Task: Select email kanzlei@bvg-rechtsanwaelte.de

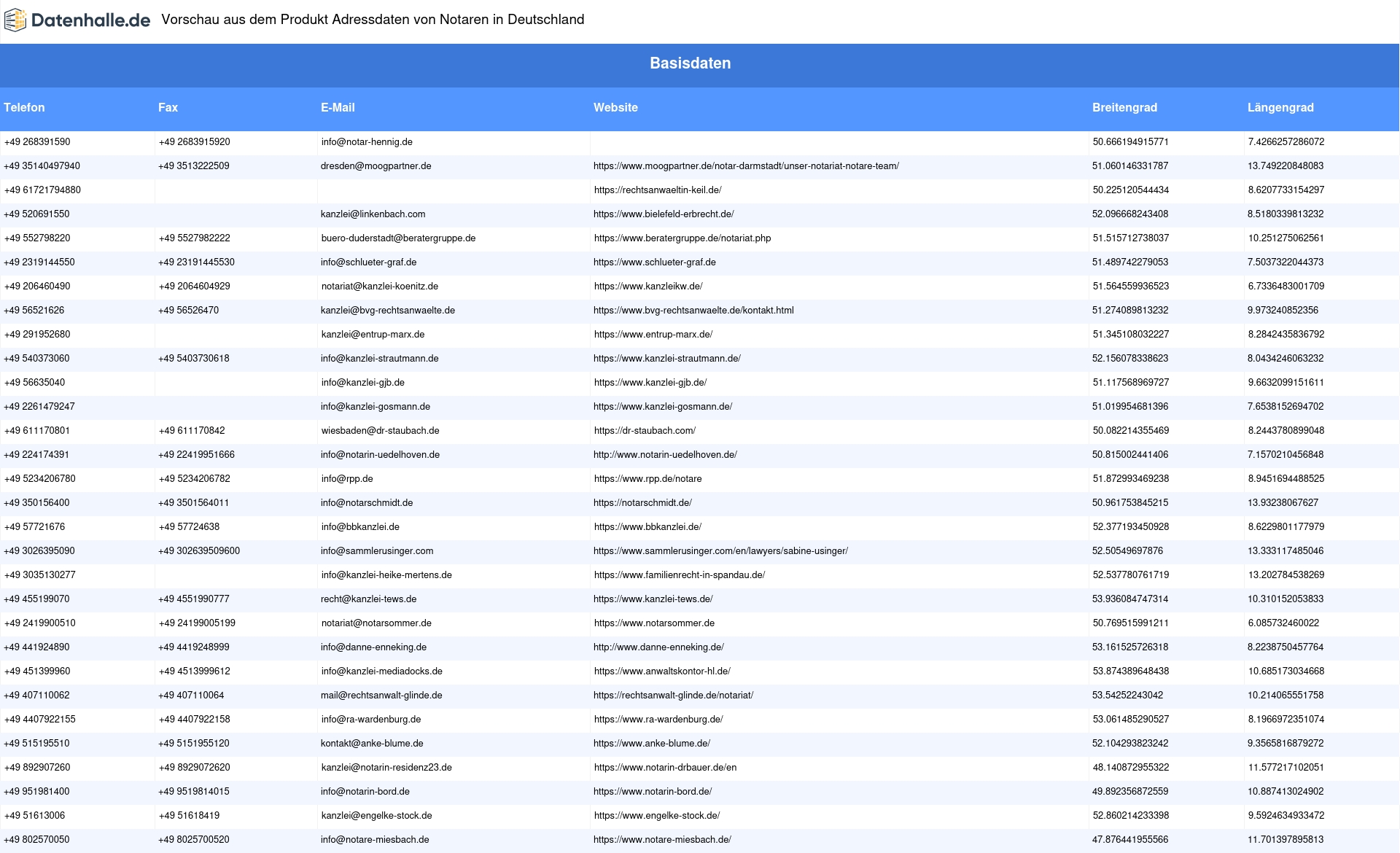Action: pyautogui.click(x=388, y=311)
